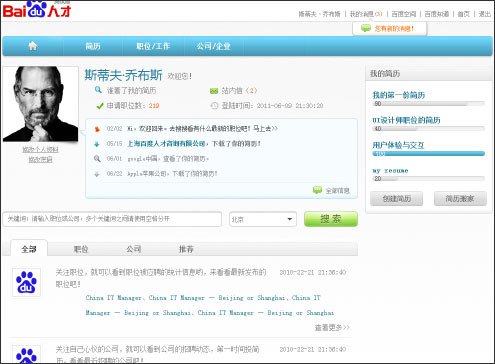
Task: Open 修改密码 link under the photo
Action: 40,160
